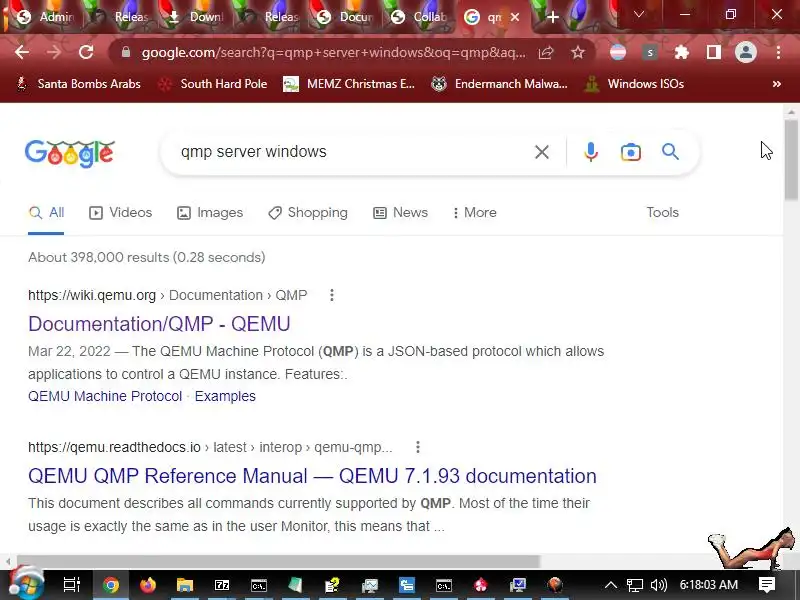The height and width of the screenshot is (600, 800).
Task: Open the Tools search options
Action: [662, 213]
